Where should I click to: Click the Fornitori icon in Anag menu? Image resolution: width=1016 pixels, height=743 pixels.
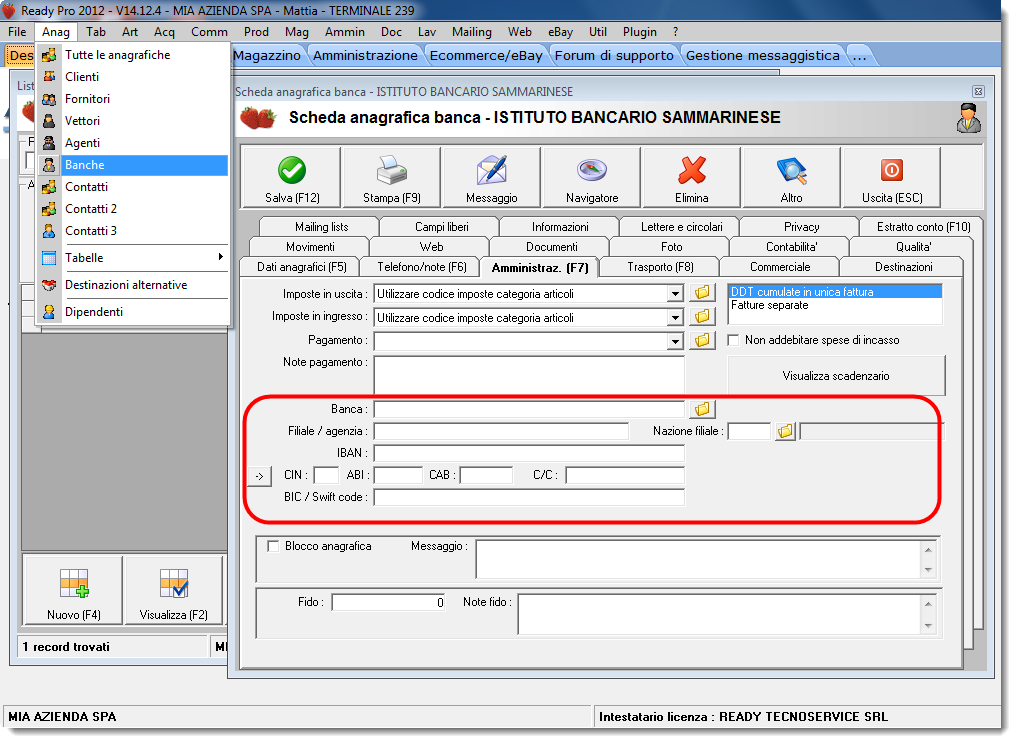(x=49, y=98)
